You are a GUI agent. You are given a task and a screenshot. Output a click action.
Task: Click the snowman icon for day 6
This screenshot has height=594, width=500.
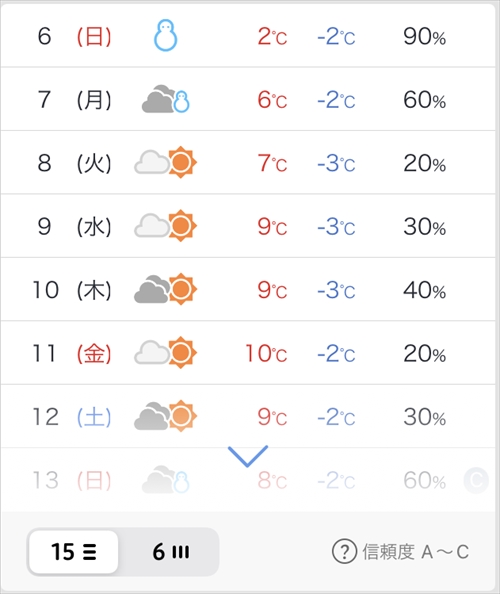pos(166,36)
